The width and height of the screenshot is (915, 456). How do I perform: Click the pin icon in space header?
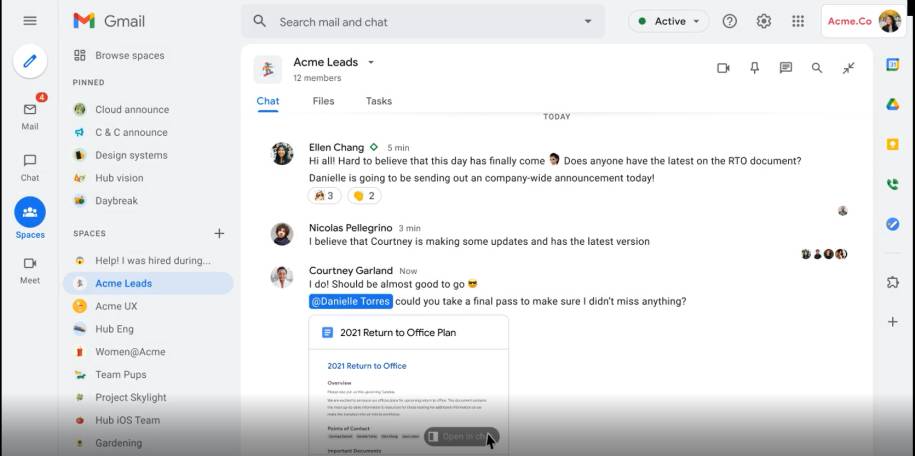[x=754, y=68]
